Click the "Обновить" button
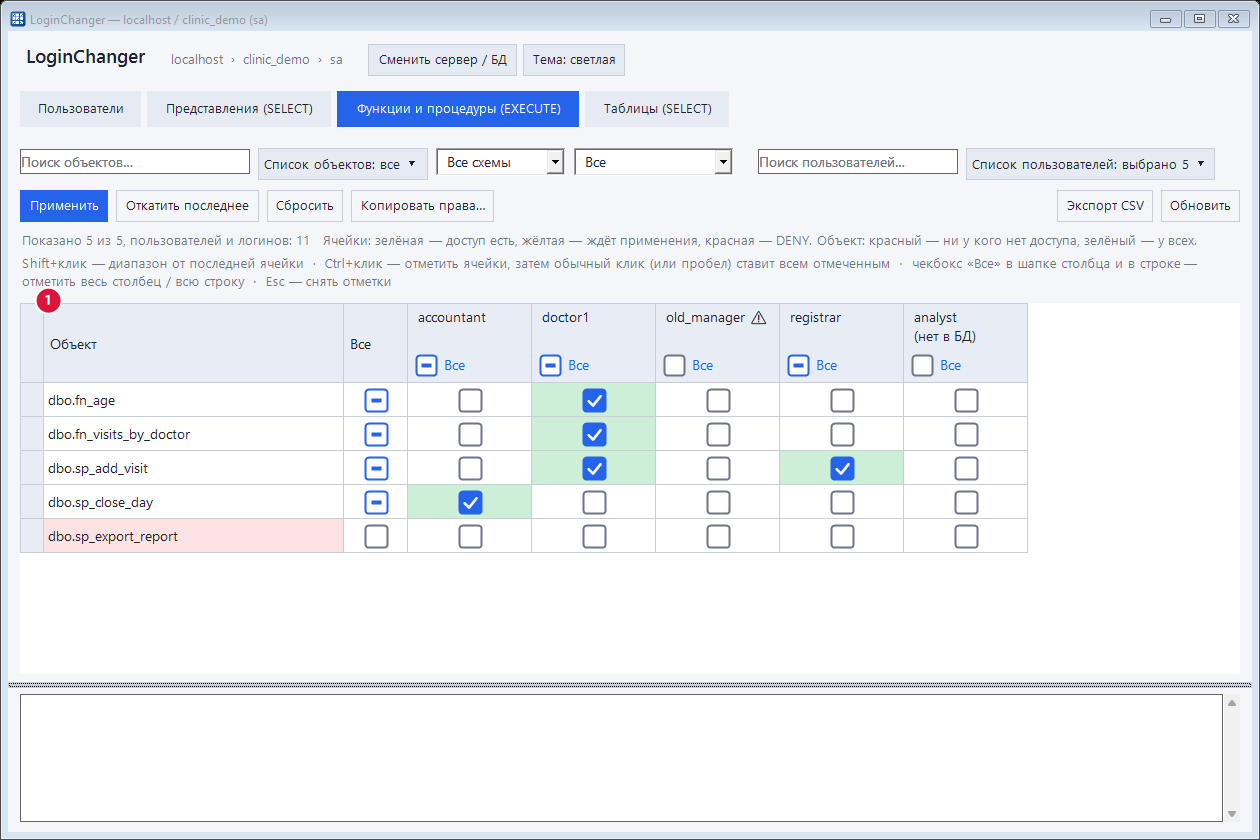This screenshot has width=1260, height=840. point(1200,206)
